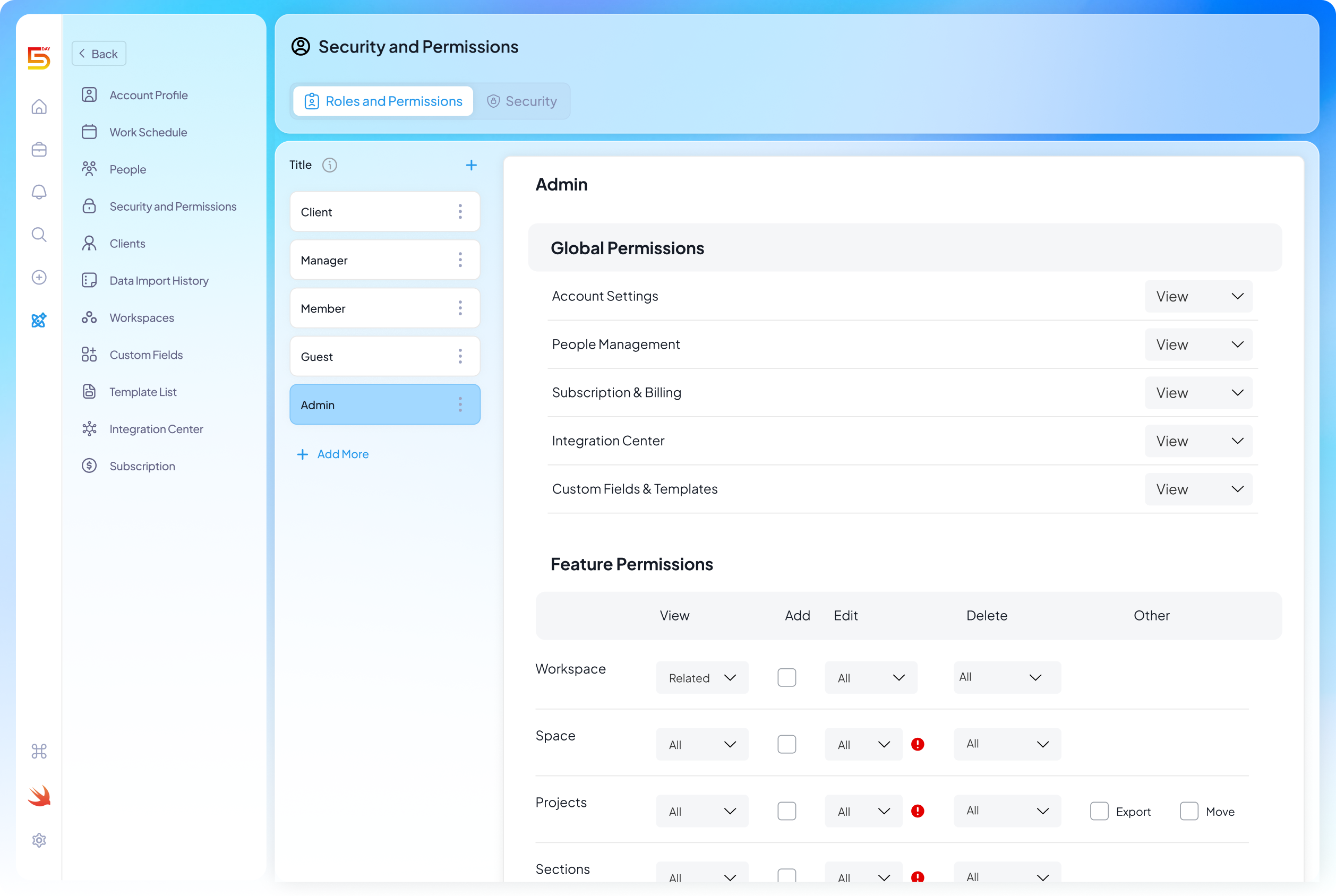Select the briefcase icon in the left rail
Viewport: 1336px width, 896px height.
[x=39, y=149]
